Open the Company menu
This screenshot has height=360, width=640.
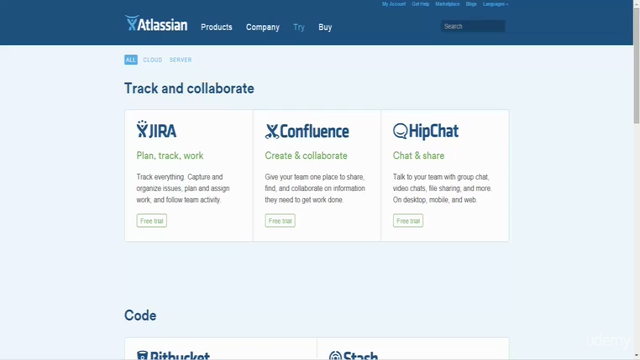tap(262, 27)
